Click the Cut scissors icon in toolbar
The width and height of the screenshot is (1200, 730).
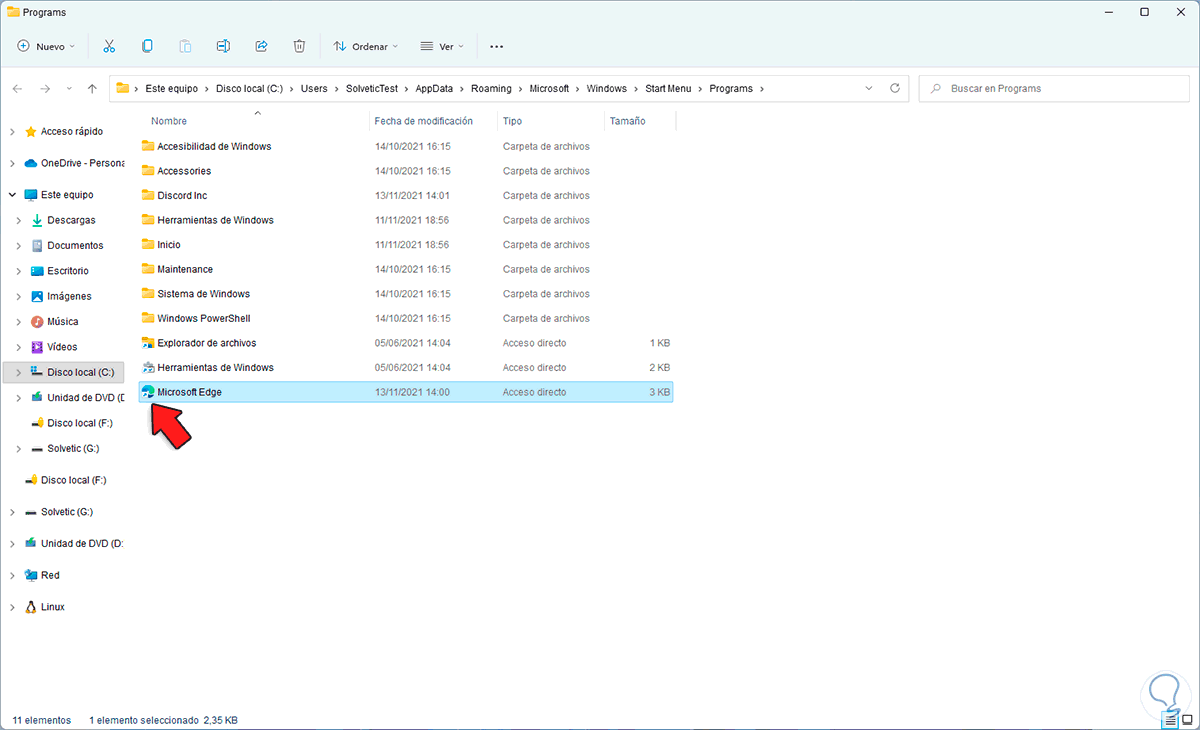pos(109,46)
